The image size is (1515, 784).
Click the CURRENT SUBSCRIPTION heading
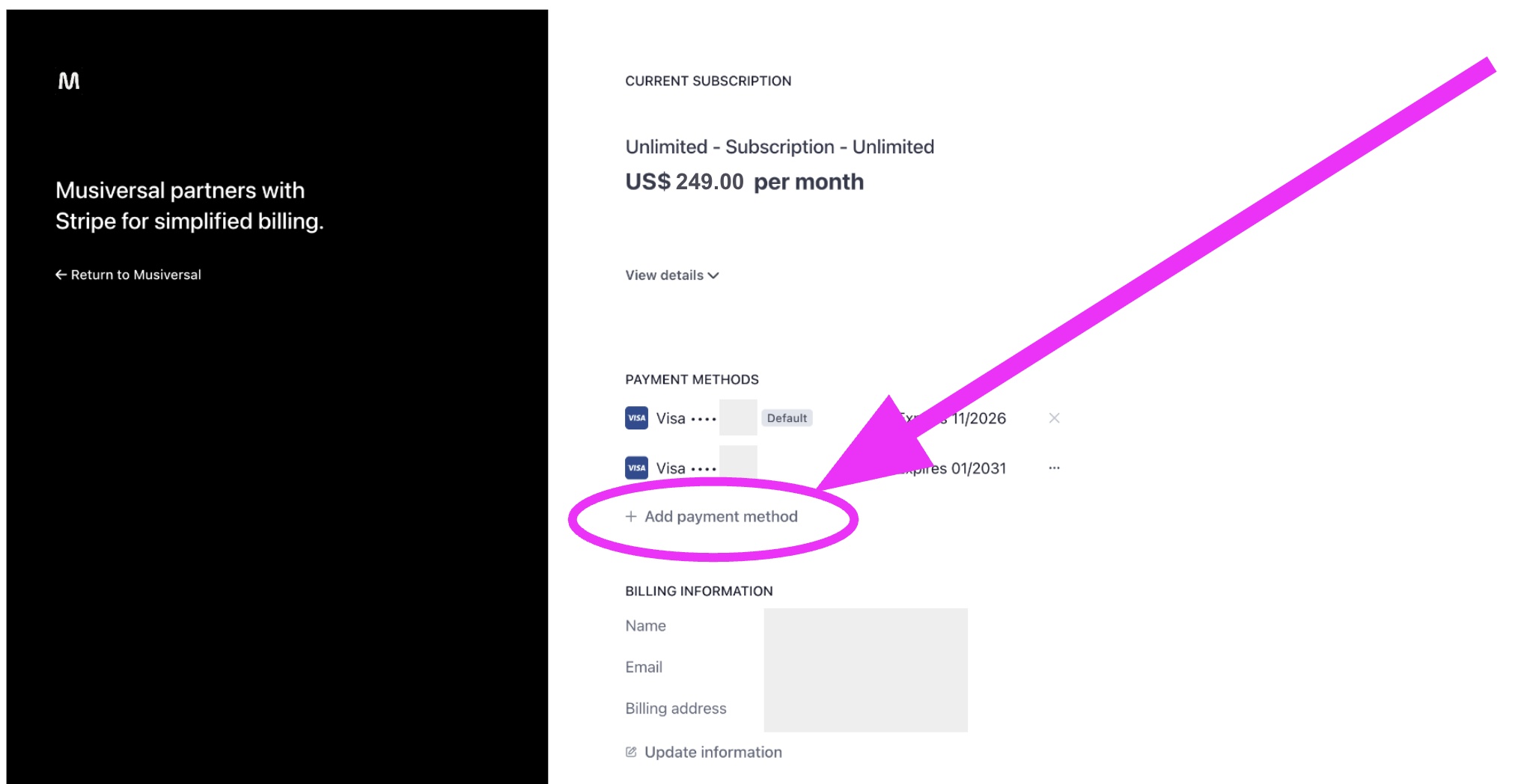pos(708,81)
